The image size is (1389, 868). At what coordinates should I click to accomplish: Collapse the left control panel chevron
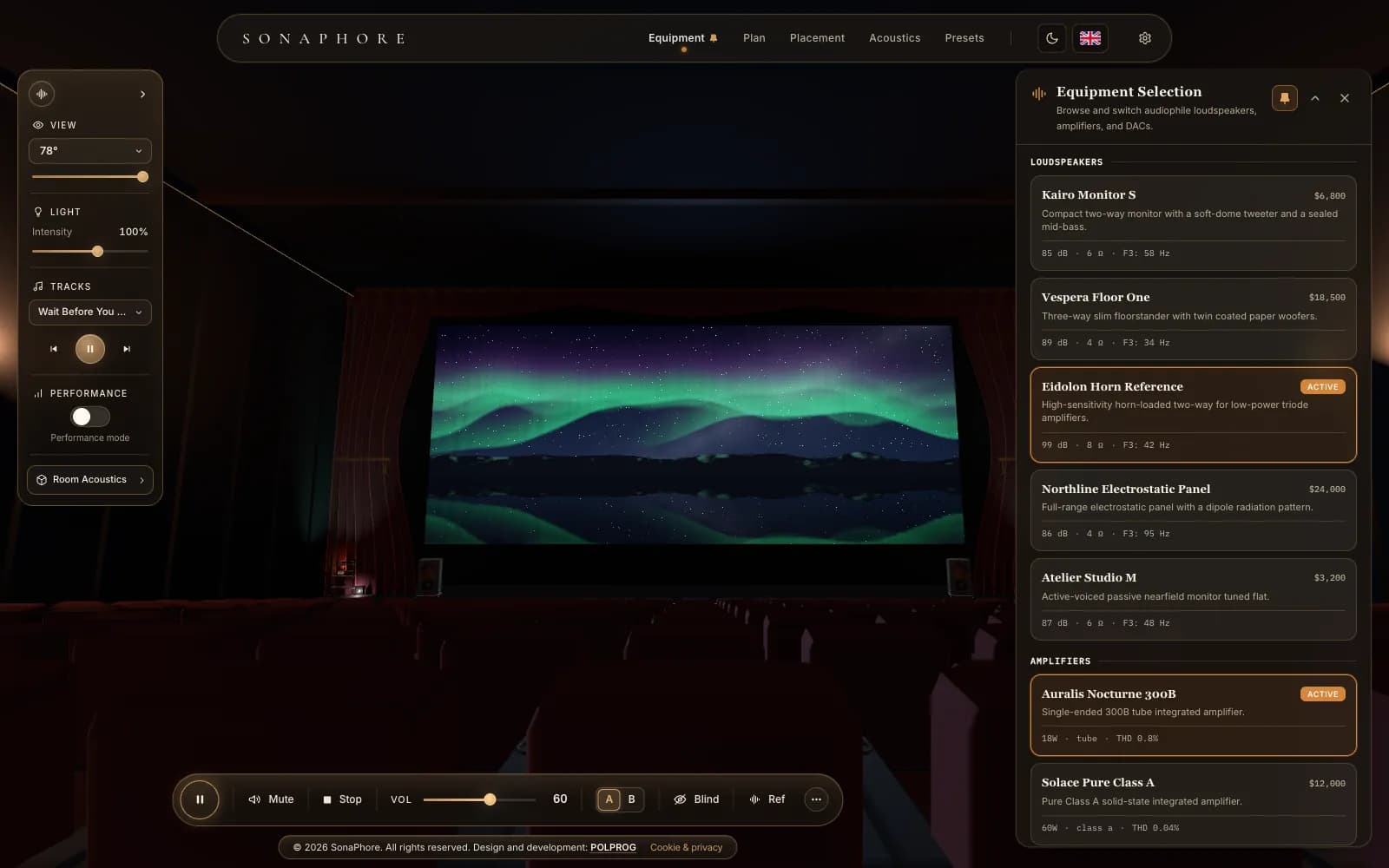pyautogui.click(x=142, y=94)
